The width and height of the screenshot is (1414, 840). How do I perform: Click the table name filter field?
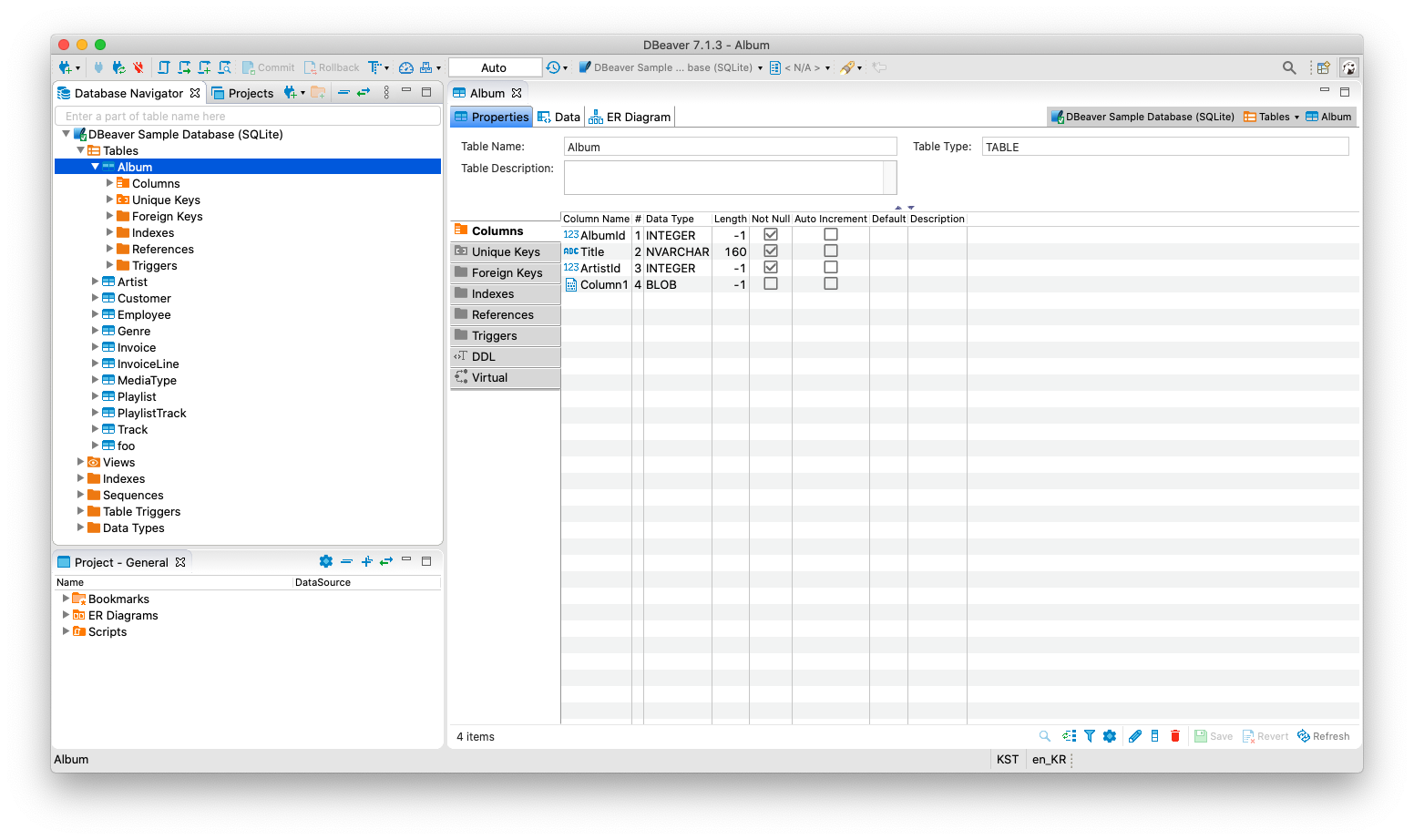(248, 116)
